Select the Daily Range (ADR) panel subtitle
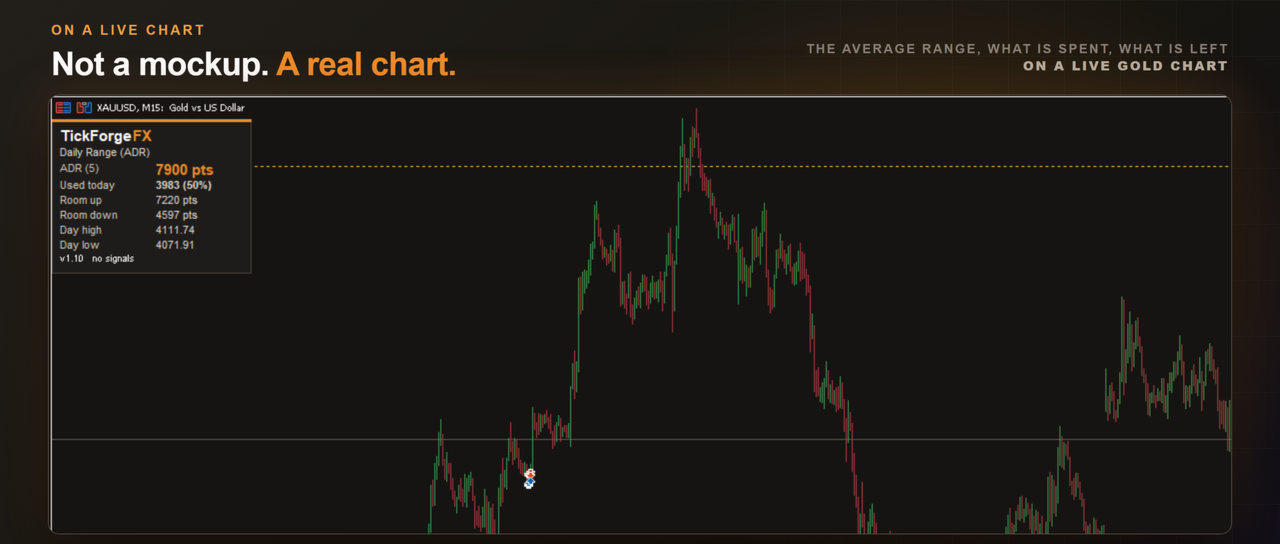 point(105,153)
